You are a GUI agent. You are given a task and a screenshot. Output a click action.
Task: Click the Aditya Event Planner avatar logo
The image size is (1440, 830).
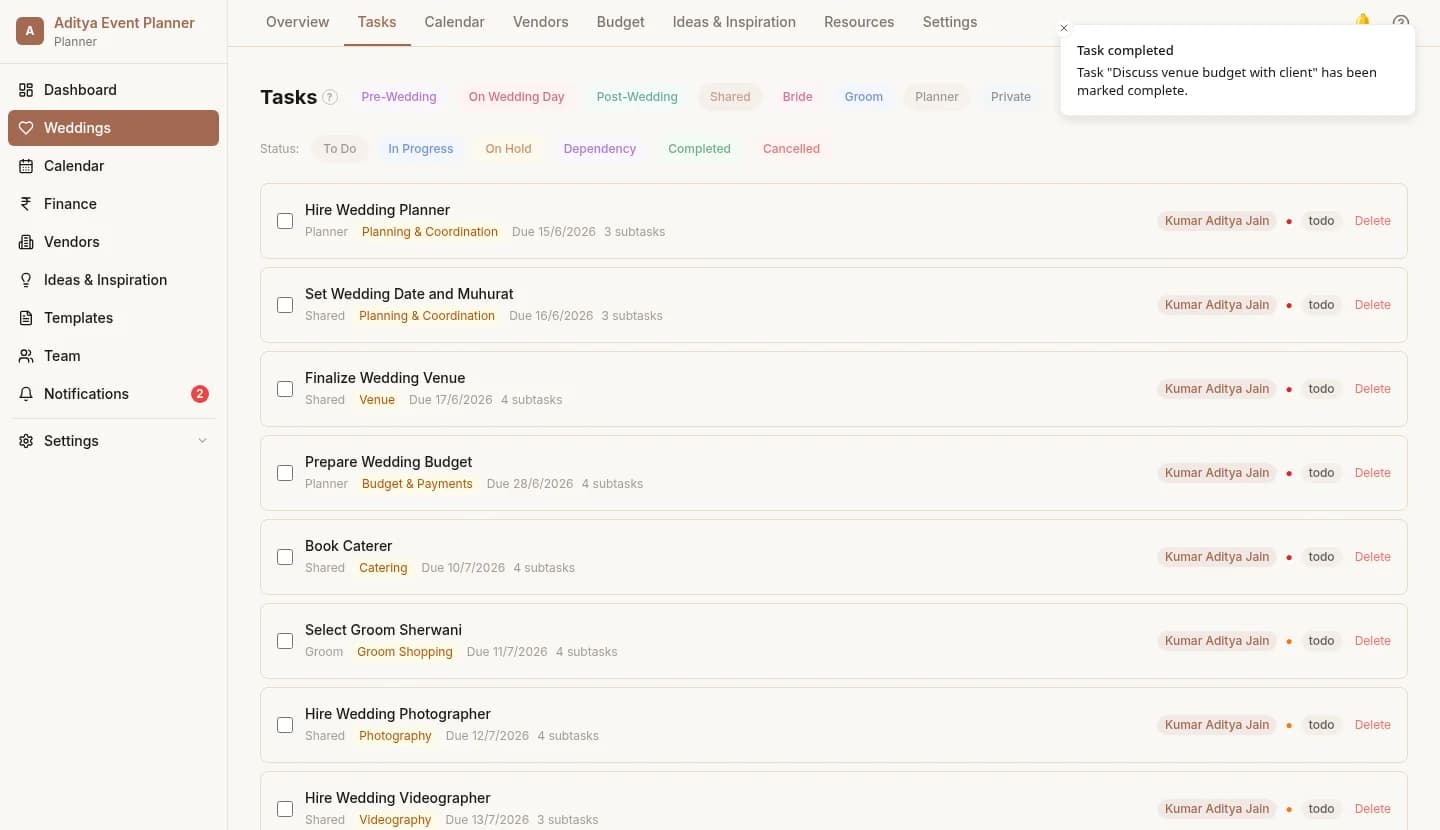pos(30,31)
